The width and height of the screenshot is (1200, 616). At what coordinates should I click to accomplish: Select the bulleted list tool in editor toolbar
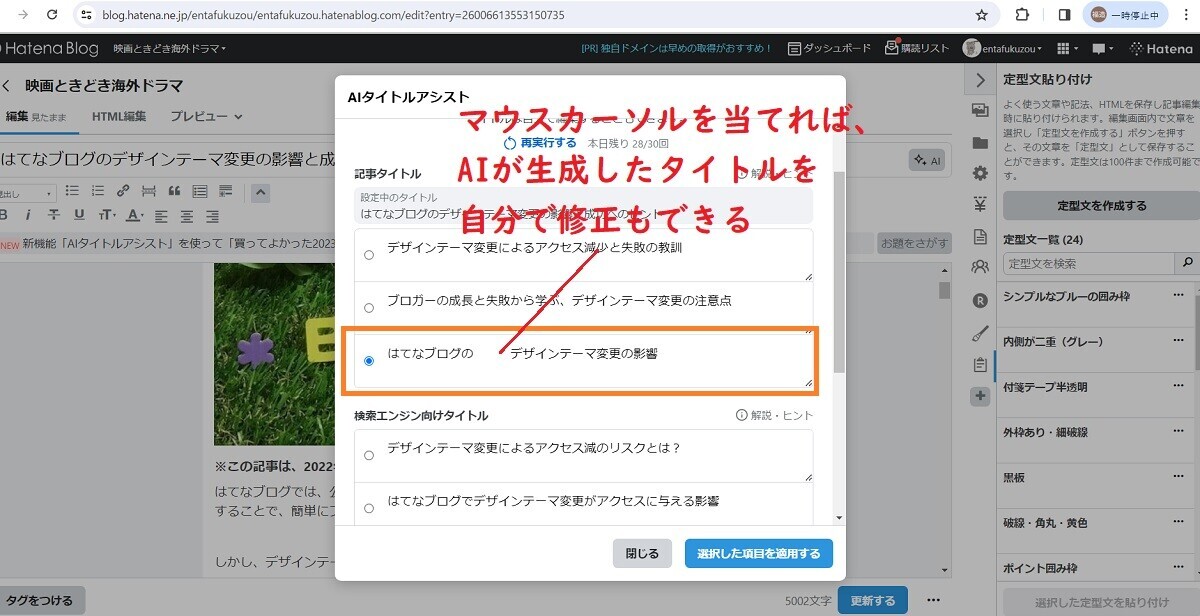pos(70,191)
